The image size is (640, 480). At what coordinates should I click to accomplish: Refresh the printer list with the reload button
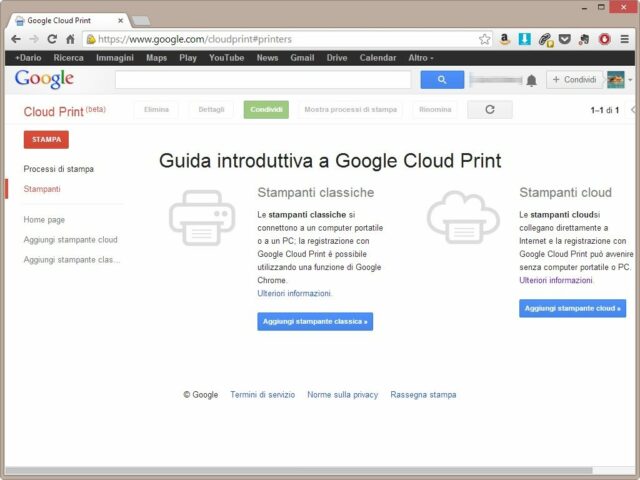[489, 109]
